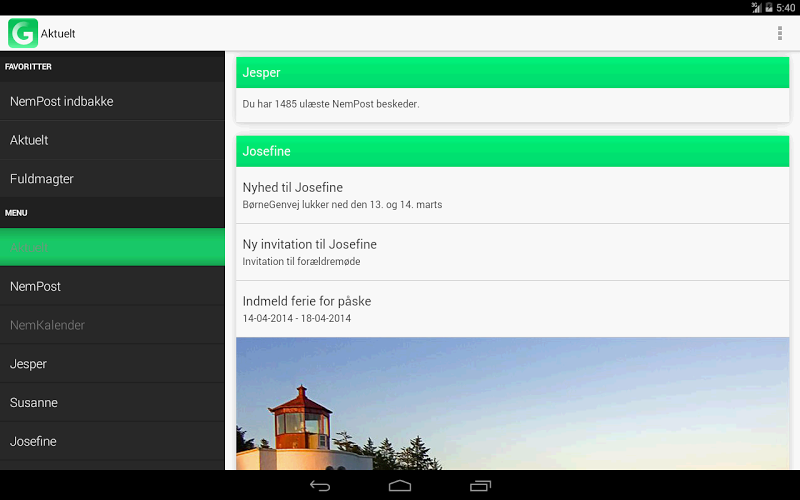The height and width of the screenshot is (500, 800).
Task: Select Aktuelt under Favoritter
Action: (112, 140)
